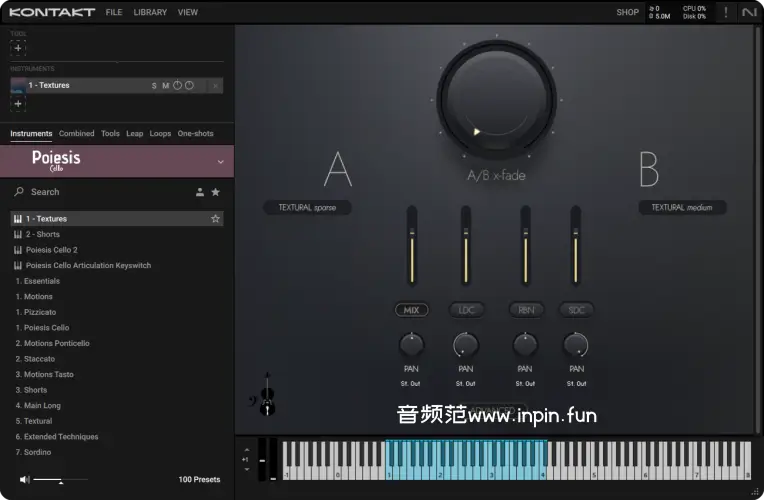Screen dimensions: 764x500
Task: Filter by user presets icon
Action: point(200,192)
